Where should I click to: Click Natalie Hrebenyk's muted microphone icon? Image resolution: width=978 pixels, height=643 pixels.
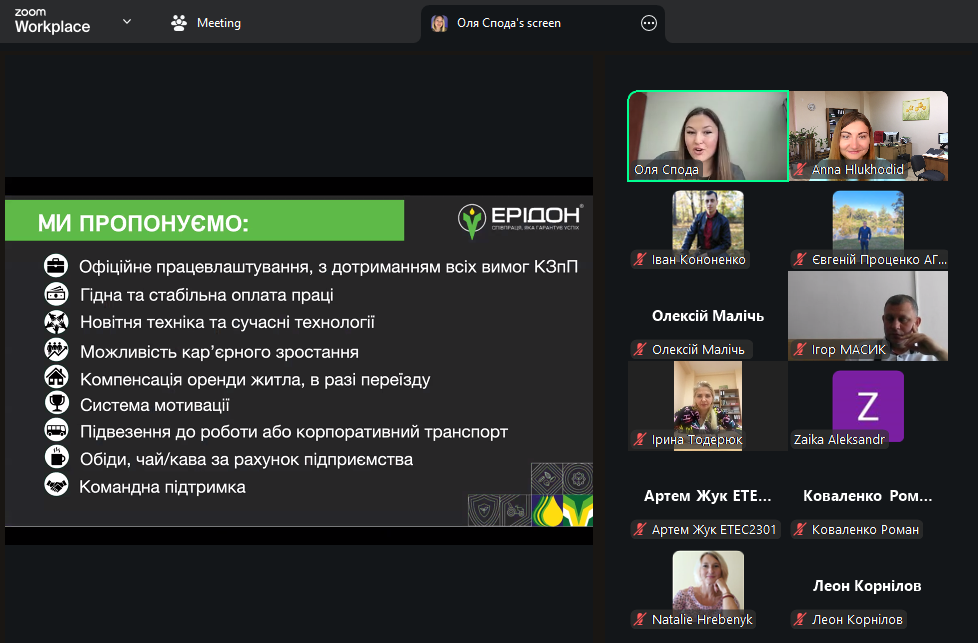tap(640, 620)
